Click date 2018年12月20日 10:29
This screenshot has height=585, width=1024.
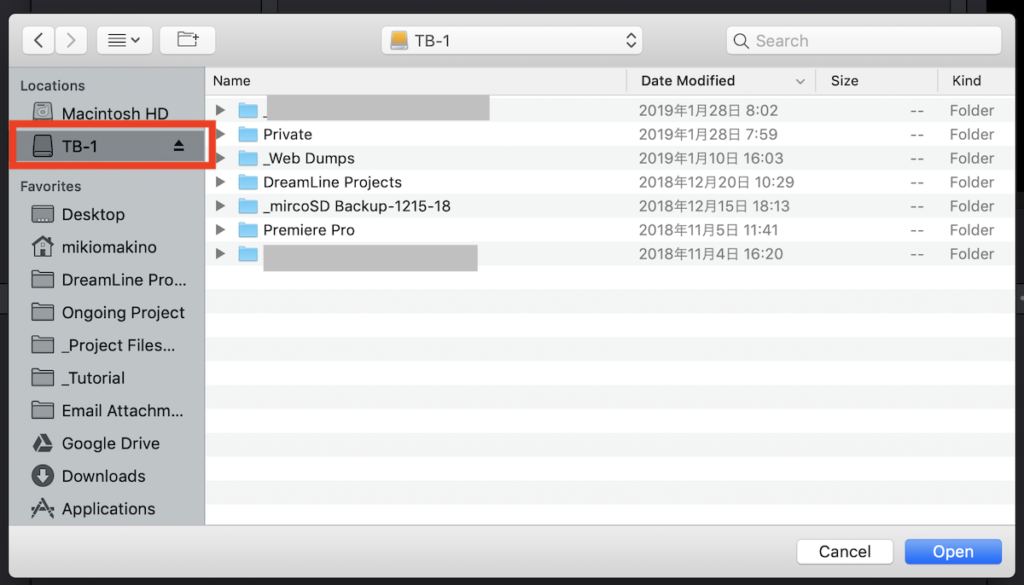pos(716,182)
